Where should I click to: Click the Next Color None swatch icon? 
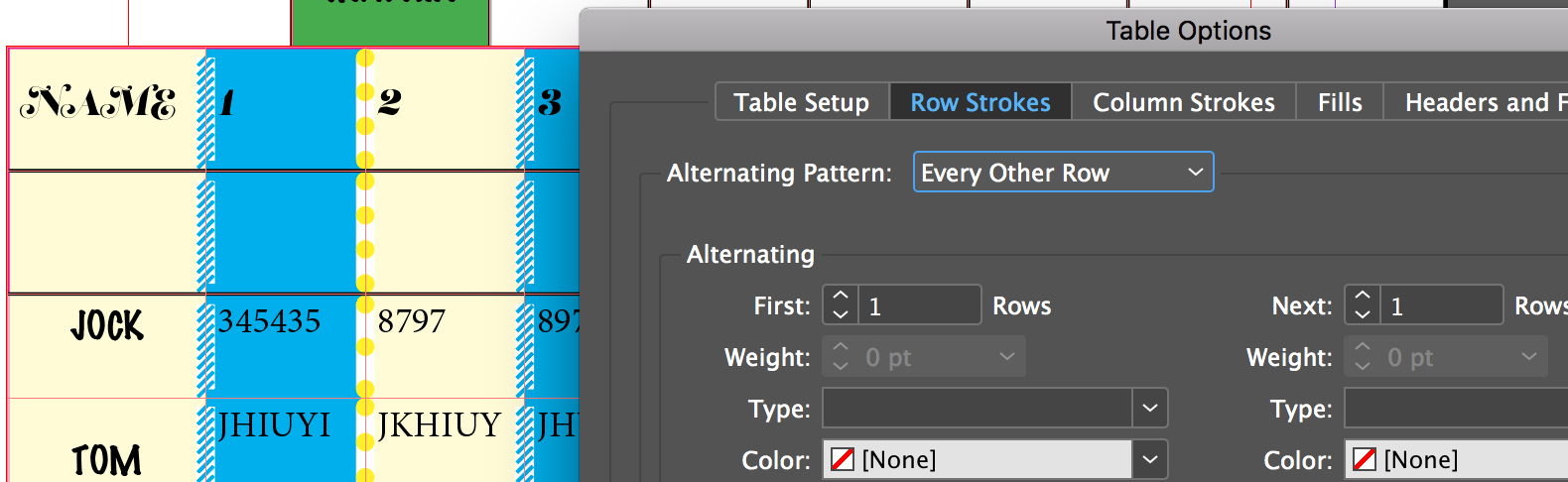tap(1365, 460)
